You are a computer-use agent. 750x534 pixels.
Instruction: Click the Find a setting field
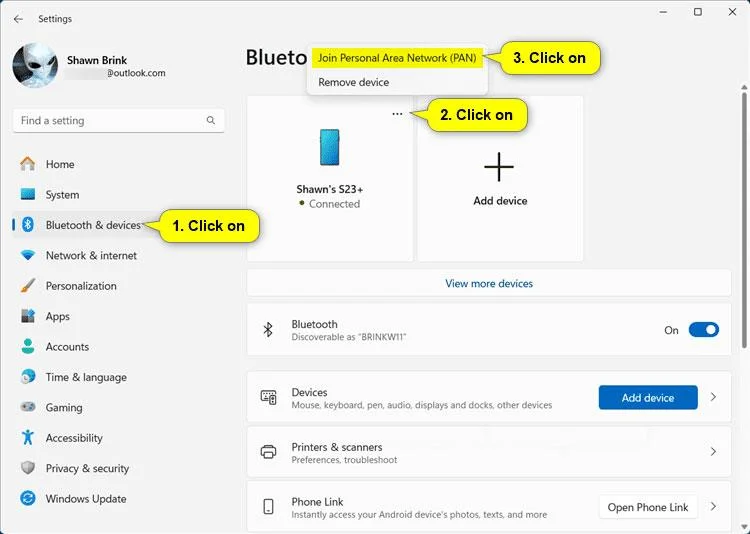(119, 121)
